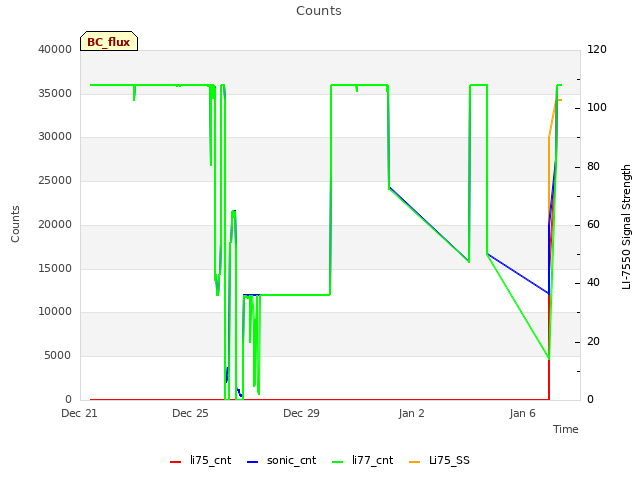Select the li75_cnt legend label
Viewport: 640px width, 480px height.
click(211, 460)
